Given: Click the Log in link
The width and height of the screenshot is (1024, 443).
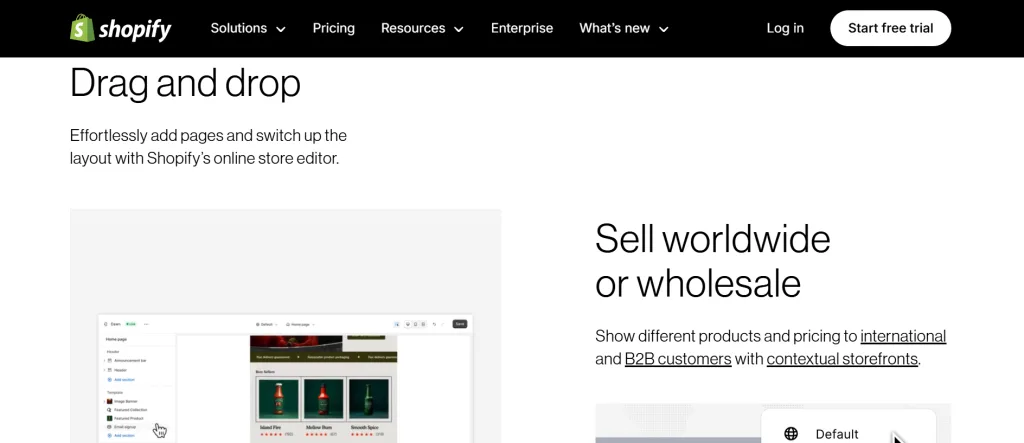Looking at the screenshot, I should pyautogui.click(x=785, y=28).
